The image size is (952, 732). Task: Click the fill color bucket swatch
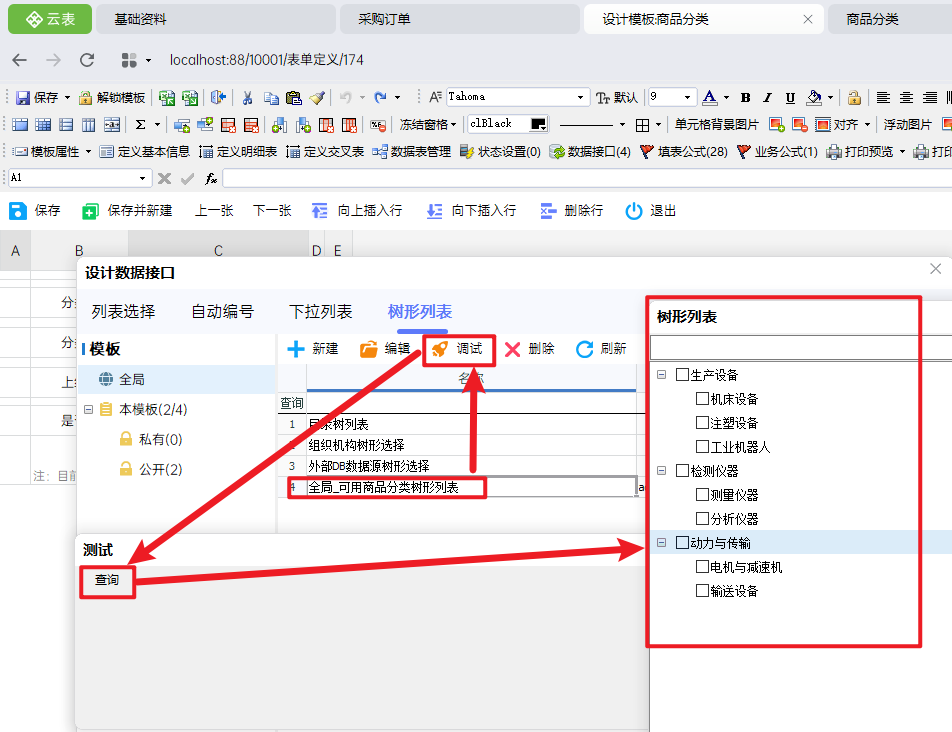814,97
